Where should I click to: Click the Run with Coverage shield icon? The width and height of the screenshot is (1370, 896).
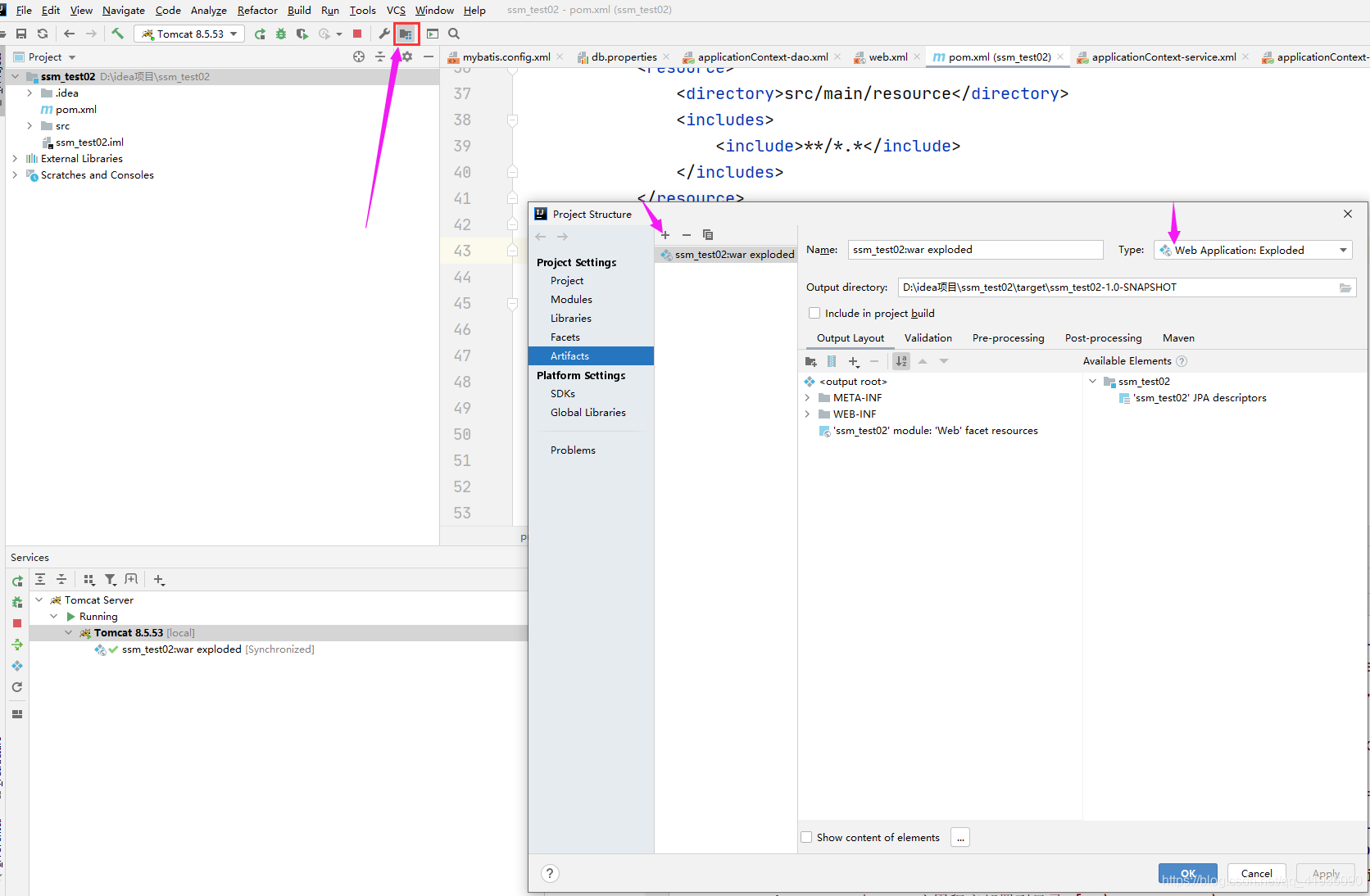tap(302, 34)
